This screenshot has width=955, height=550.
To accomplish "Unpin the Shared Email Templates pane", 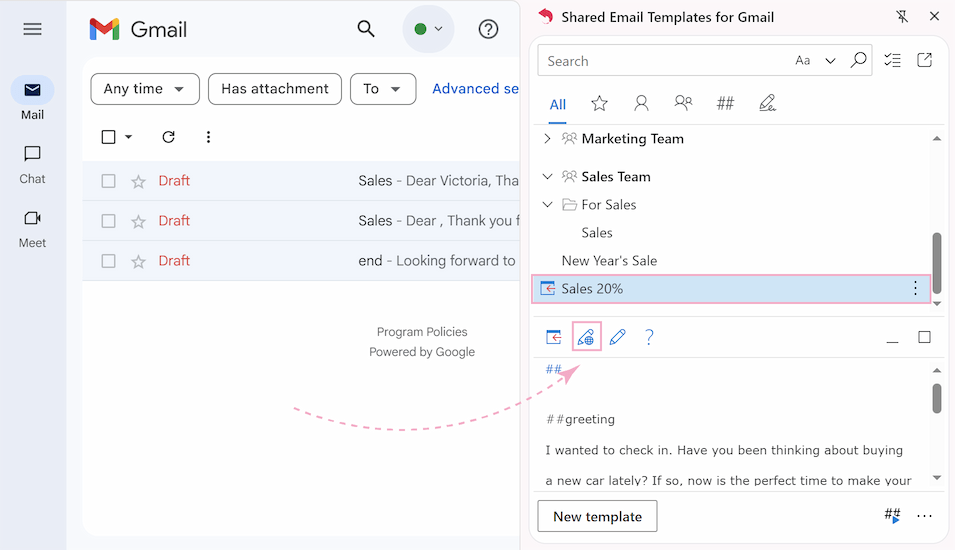I will [x=902, y=16].
